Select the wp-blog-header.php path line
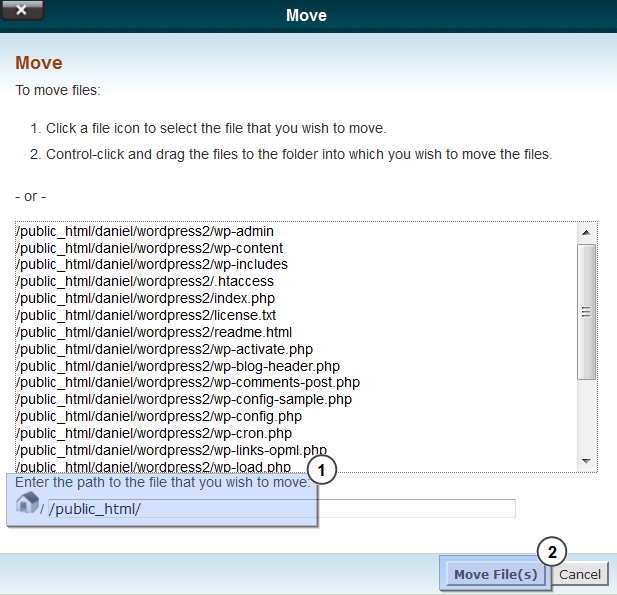The height and width of the screenshot is (595, 617). [178, 366]
